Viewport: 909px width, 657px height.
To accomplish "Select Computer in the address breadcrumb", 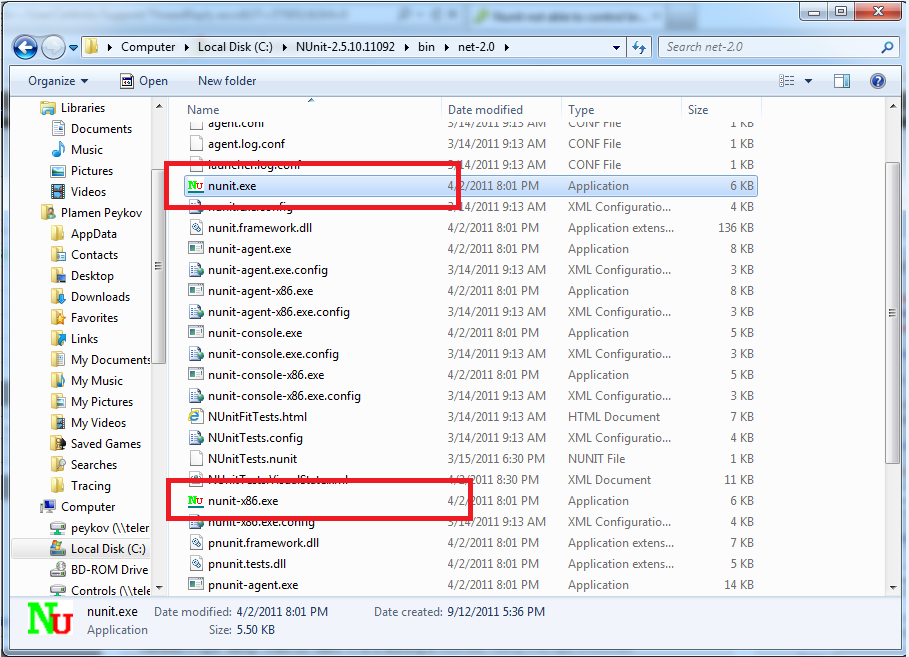I will (x=148, y=47).
